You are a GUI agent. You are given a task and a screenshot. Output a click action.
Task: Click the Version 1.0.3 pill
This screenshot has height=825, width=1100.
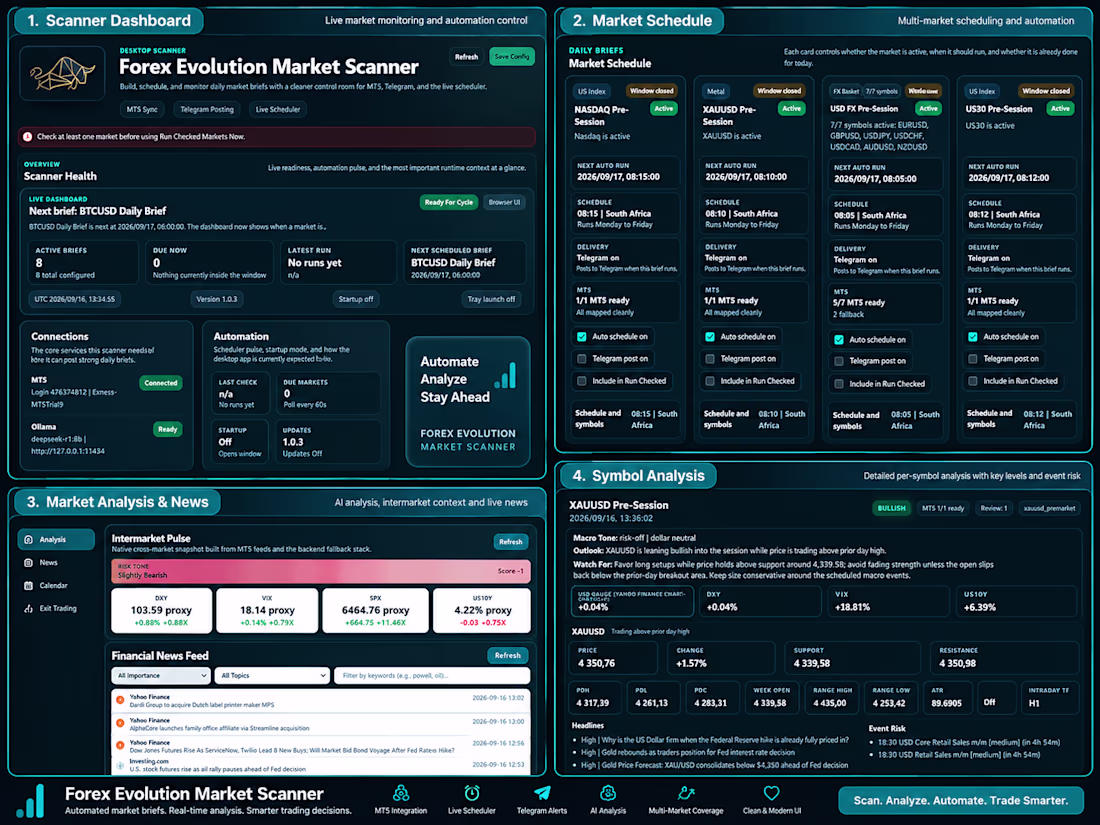click(x=217, y=299)
